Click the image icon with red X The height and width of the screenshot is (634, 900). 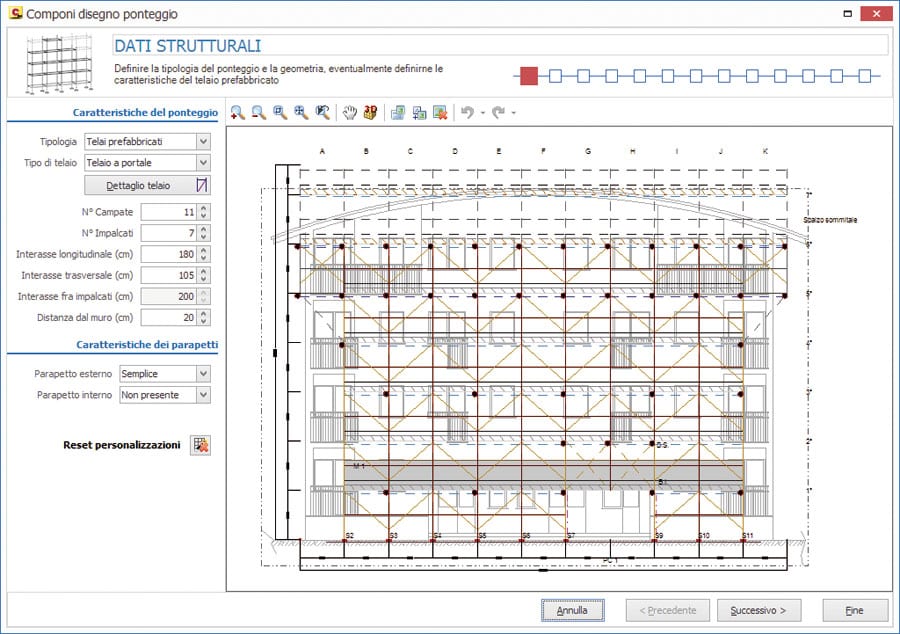pyautogui.click(x=440, y=113)
